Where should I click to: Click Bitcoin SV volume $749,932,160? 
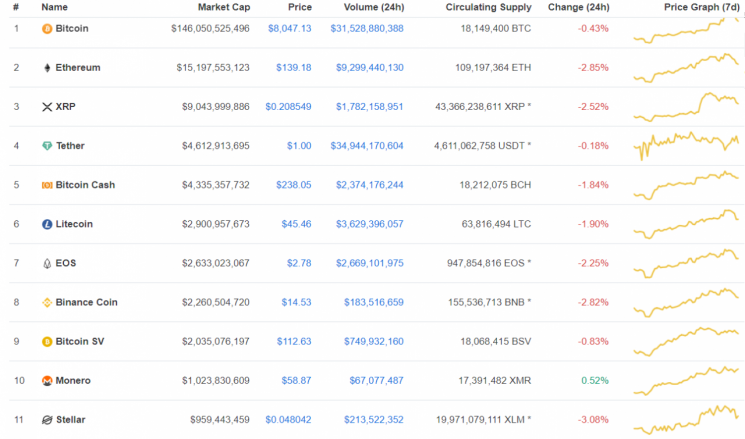[x=373, y=341]
